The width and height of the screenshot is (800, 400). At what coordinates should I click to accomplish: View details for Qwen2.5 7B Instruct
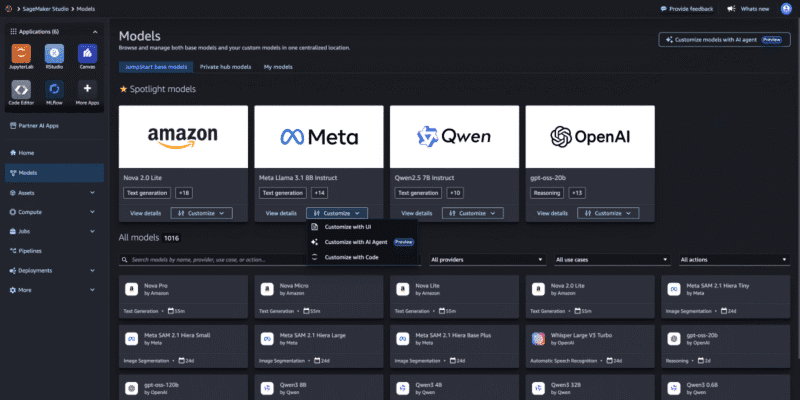[417, 213]
